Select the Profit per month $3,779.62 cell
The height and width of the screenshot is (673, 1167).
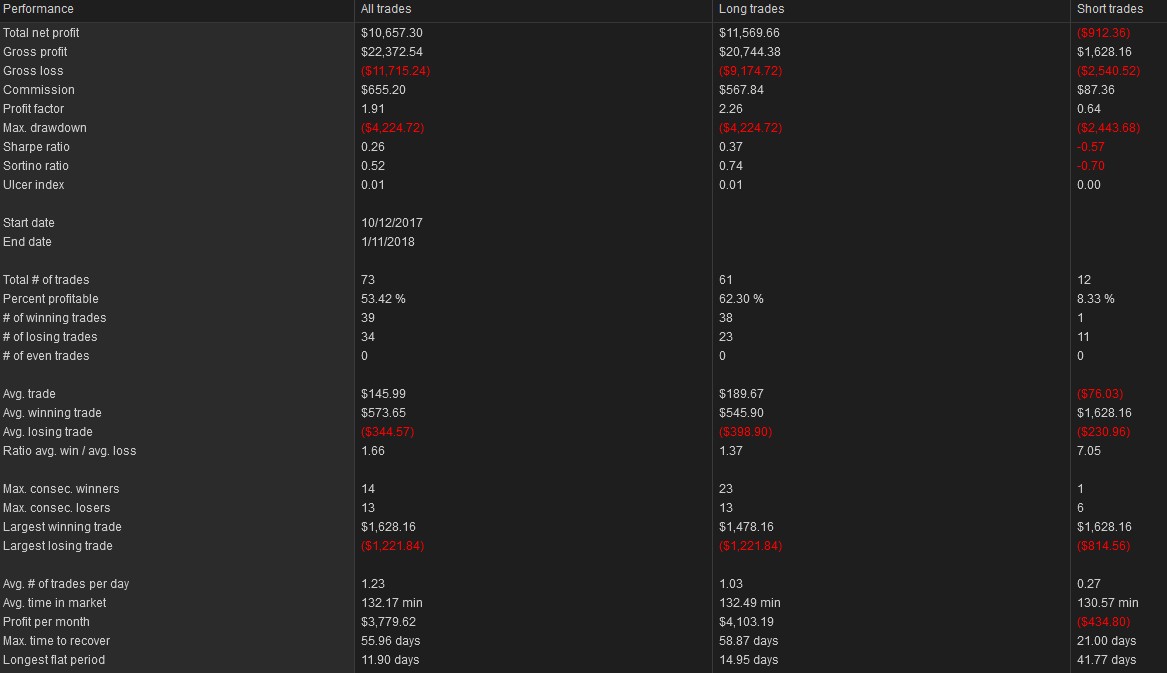click(388, 622)
